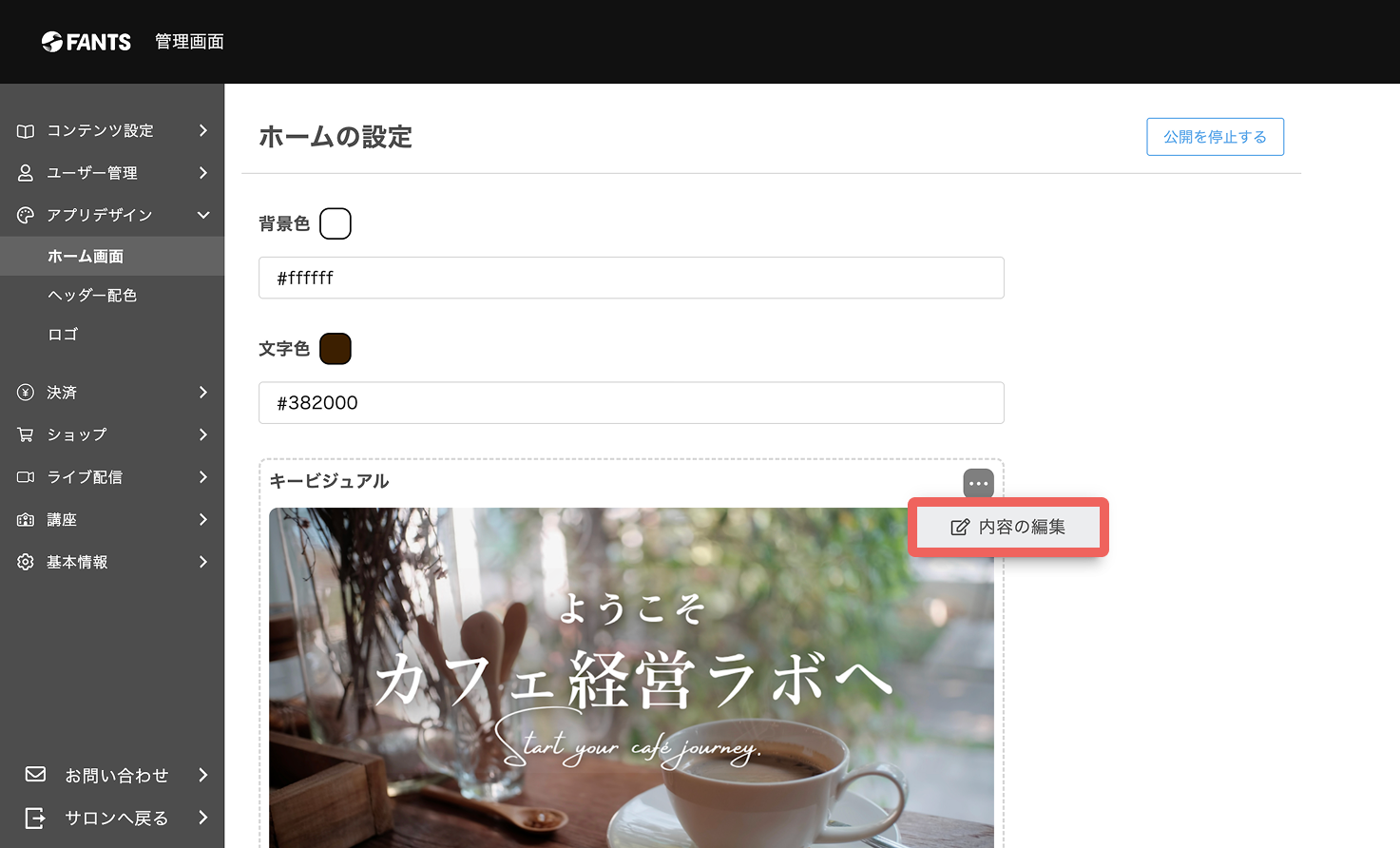Expand the 講座 menu chevron
The image size is (1400, 848).
[203, 519]
